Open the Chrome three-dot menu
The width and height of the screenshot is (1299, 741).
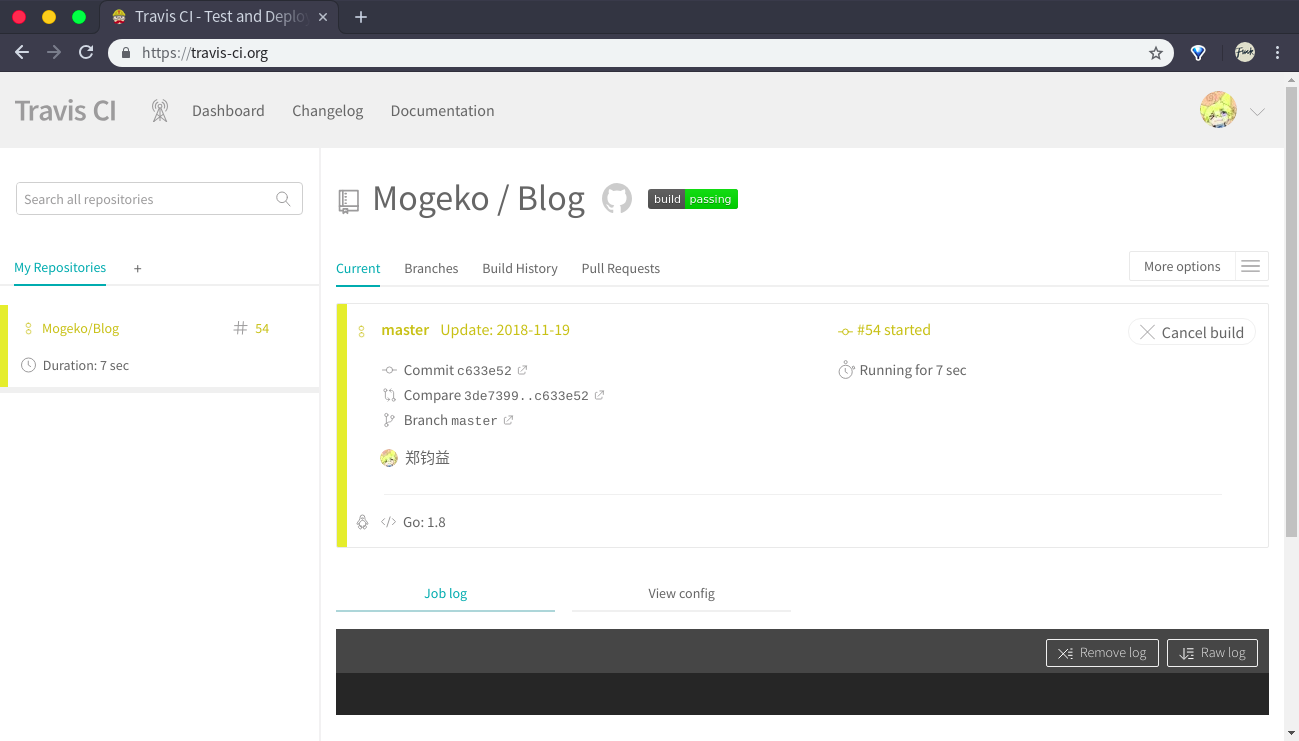click(1278, 53)
